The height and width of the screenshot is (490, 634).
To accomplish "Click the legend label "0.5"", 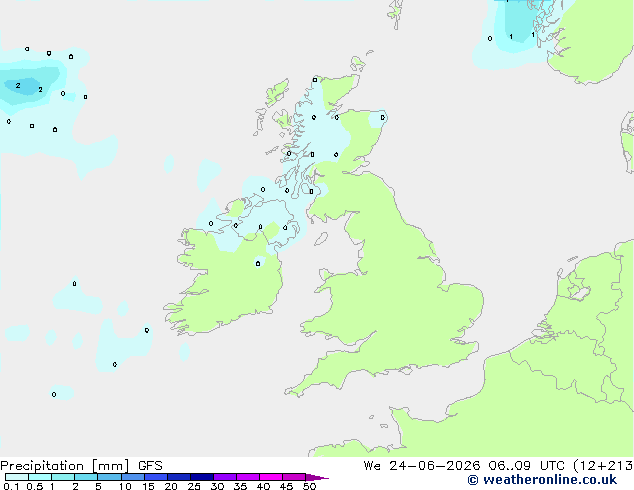I will pos(35,486).
